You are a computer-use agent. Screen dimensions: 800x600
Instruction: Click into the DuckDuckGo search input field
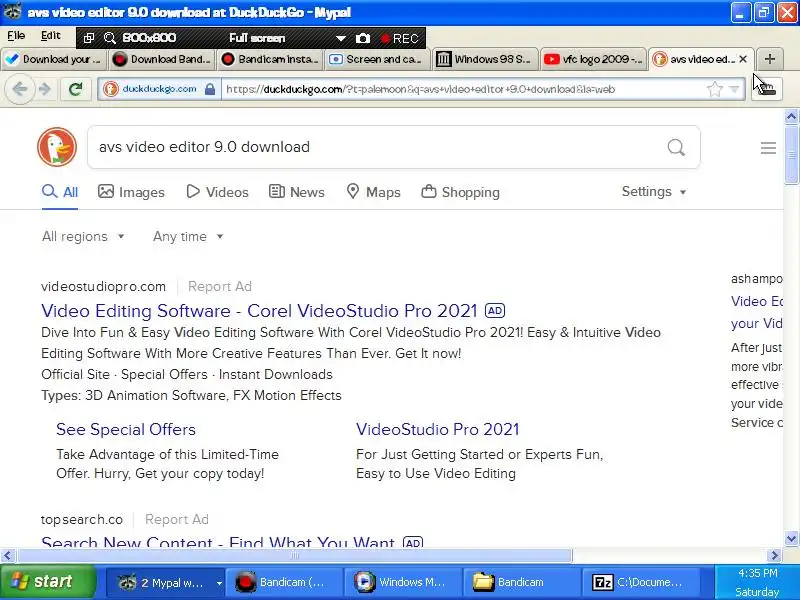(378, 147)
